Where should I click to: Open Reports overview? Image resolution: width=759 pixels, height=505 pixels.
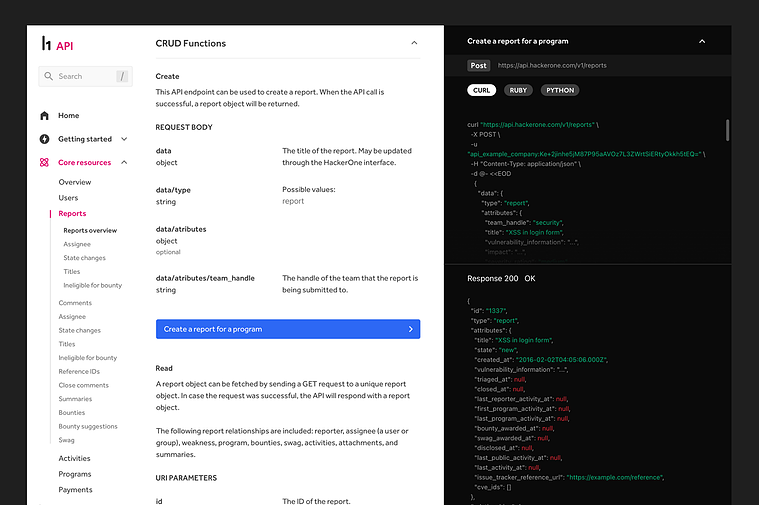coord(90,230)
